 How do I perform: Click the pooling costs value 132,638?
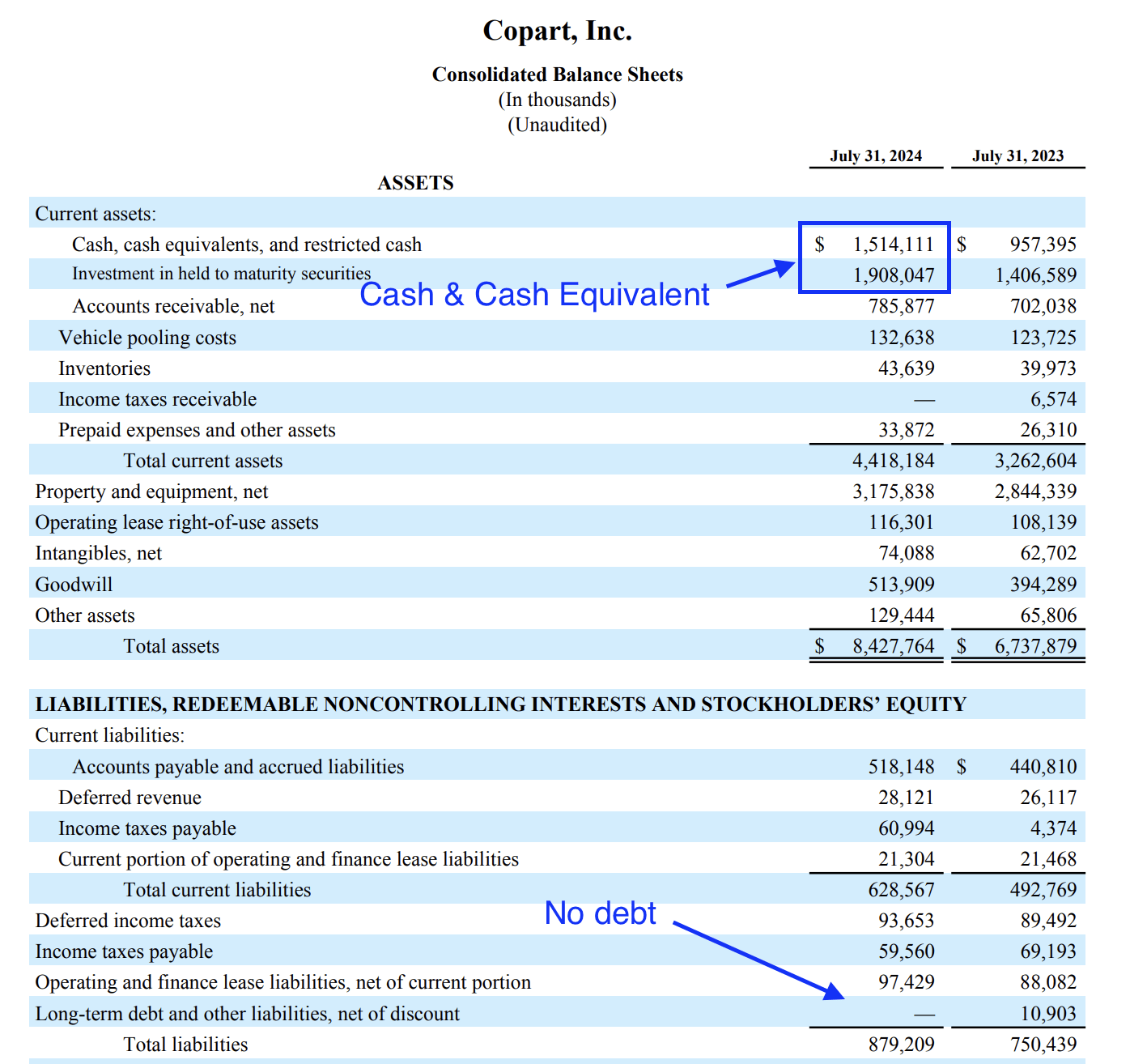pyautogui.click(x=902, y=338)
